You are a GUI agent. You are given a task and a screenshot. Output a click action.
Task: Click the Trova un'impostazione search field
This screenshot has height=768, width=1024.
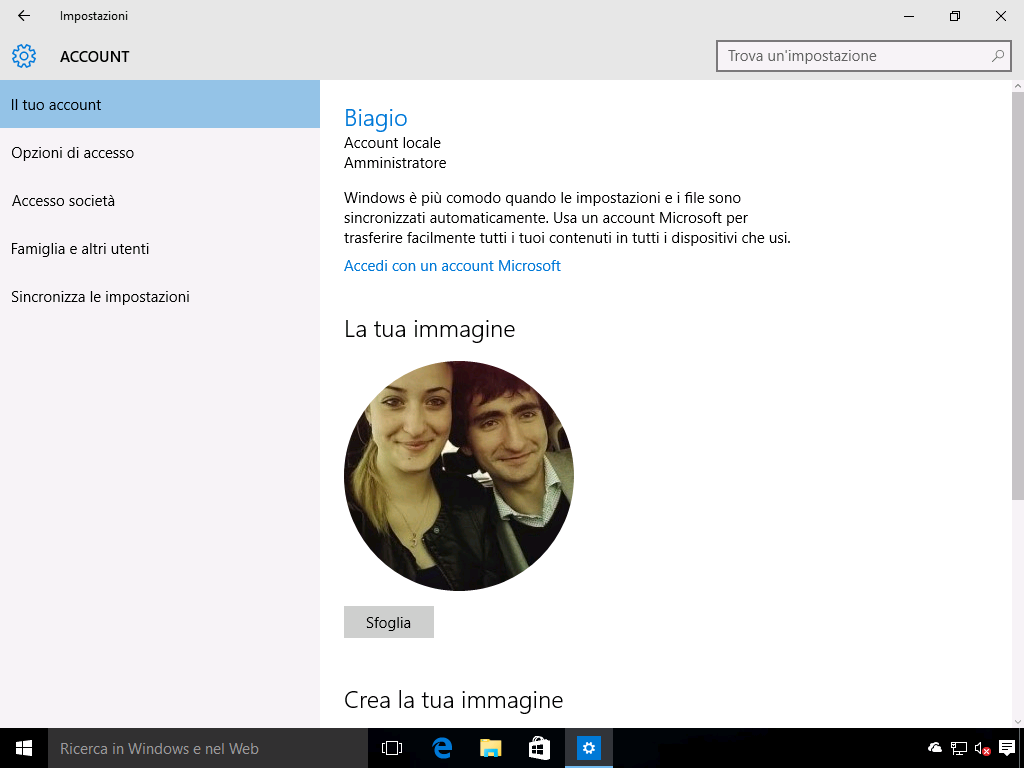coord(863,56)
